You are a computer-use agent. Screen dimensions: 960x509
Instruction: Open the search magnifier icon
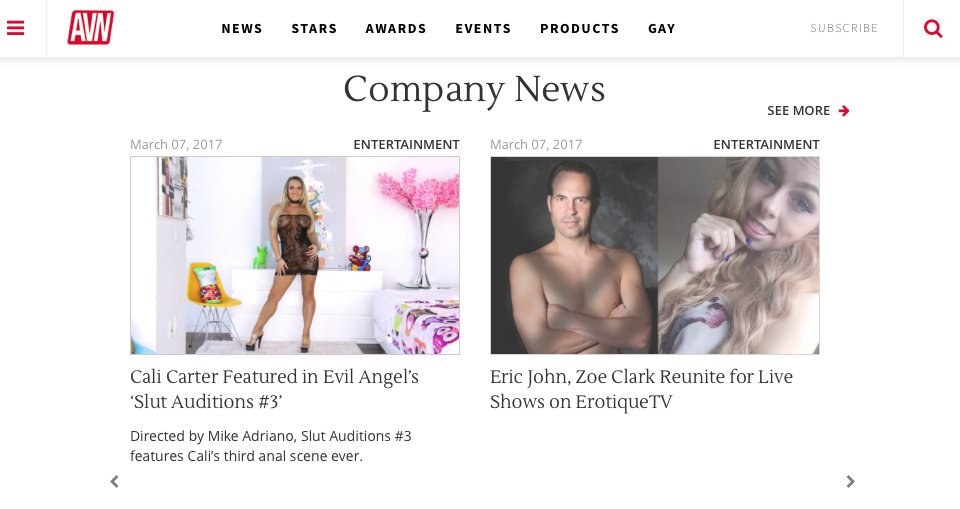[x=932, y=28]
